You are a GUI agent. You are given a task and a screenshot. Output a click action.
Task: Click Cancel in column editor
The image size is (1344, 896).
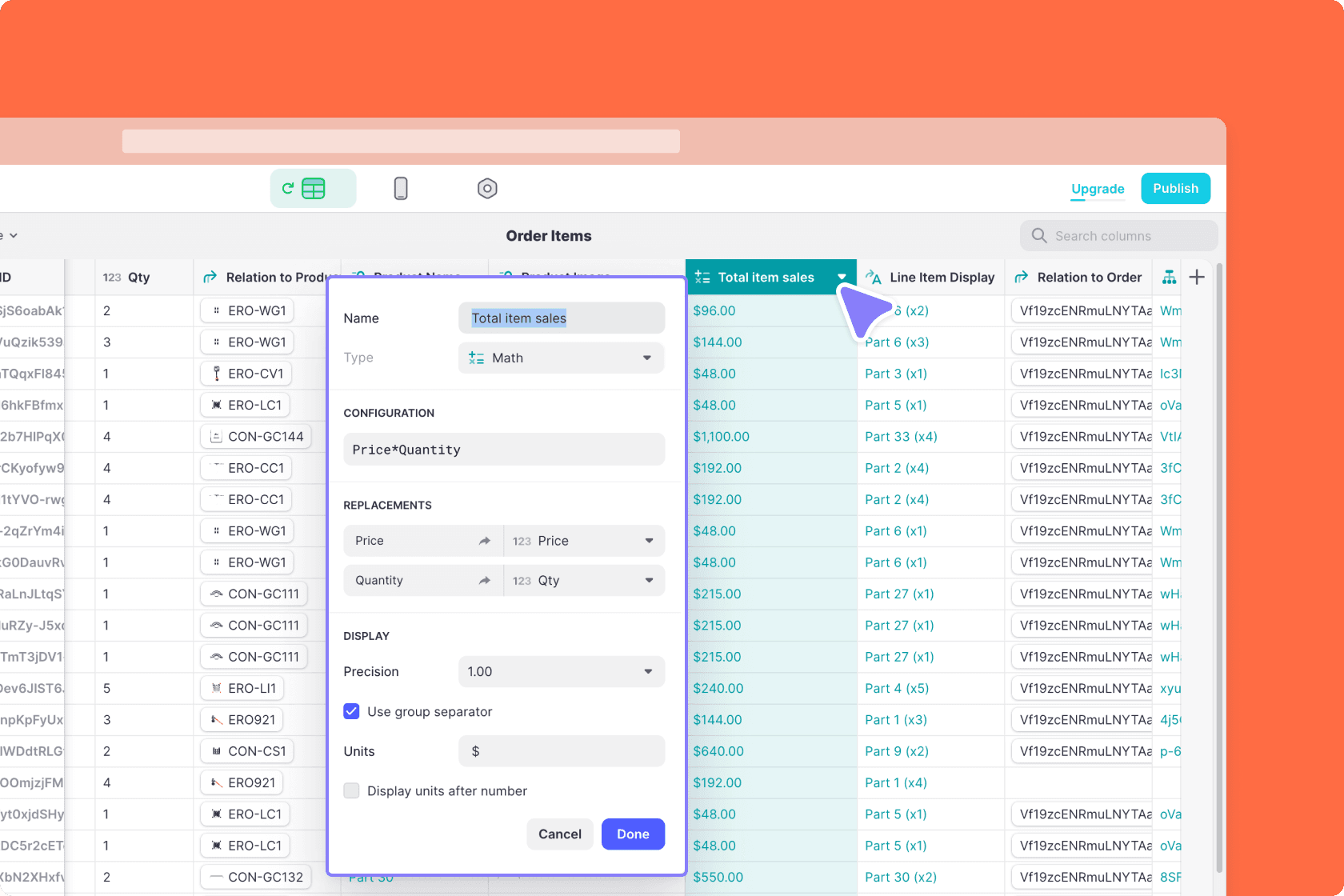(x=560, y=834)
